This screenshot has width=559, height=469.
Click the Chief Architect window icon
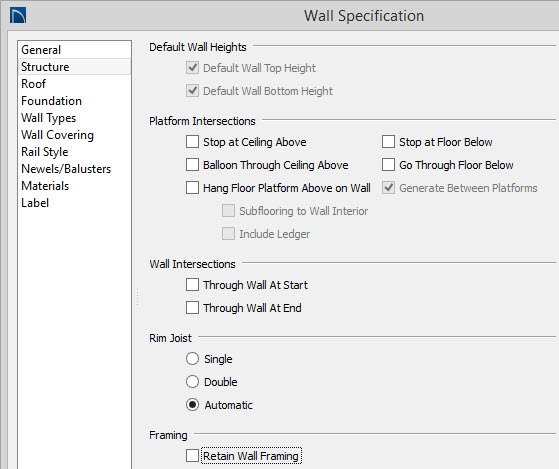(18, 16)
